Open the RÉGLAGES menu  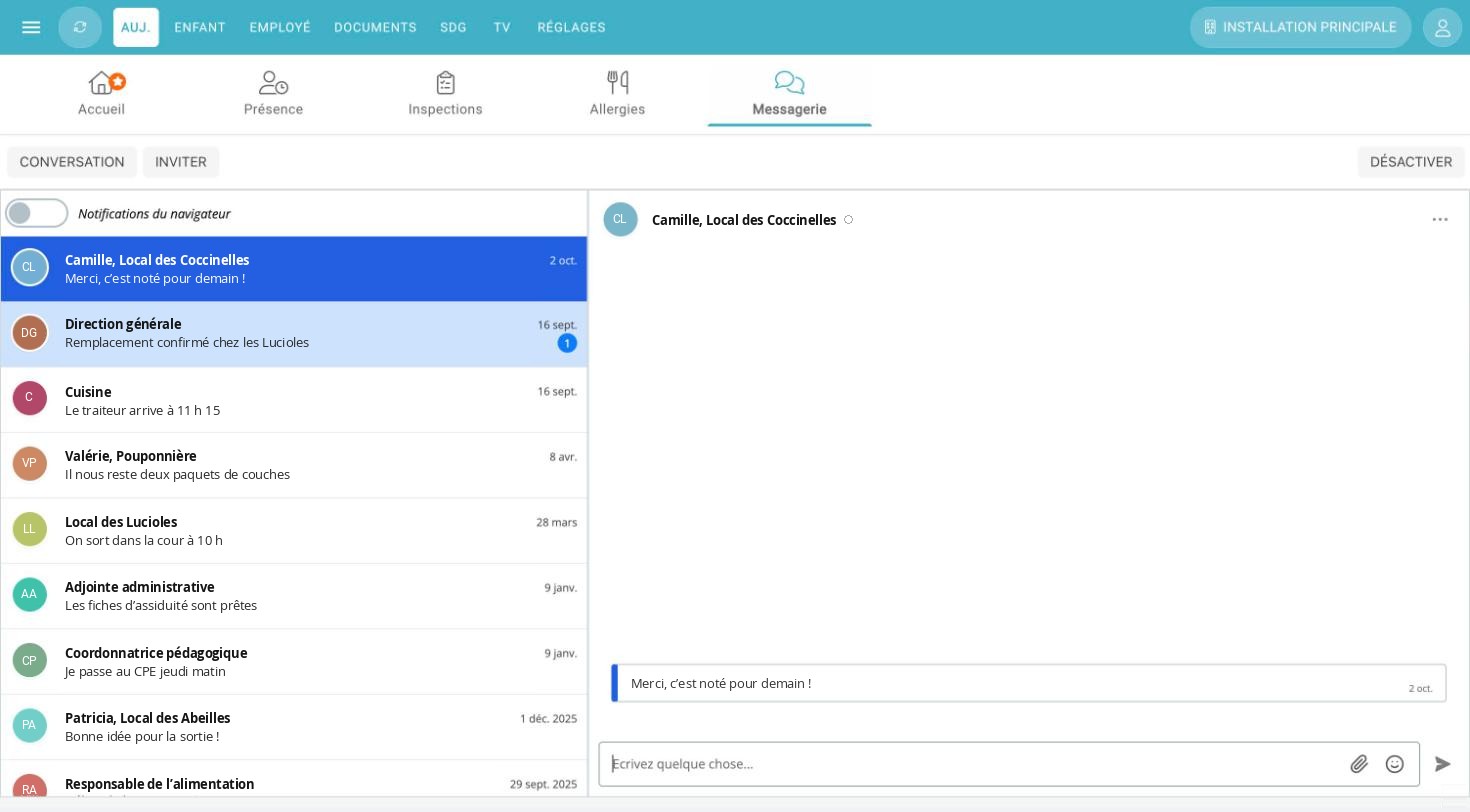point(572,28)
